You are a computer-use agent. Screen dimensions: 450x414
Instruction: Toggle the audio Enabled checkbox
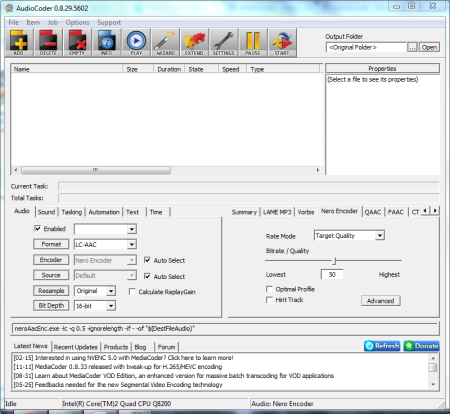(x=38, y=228)
